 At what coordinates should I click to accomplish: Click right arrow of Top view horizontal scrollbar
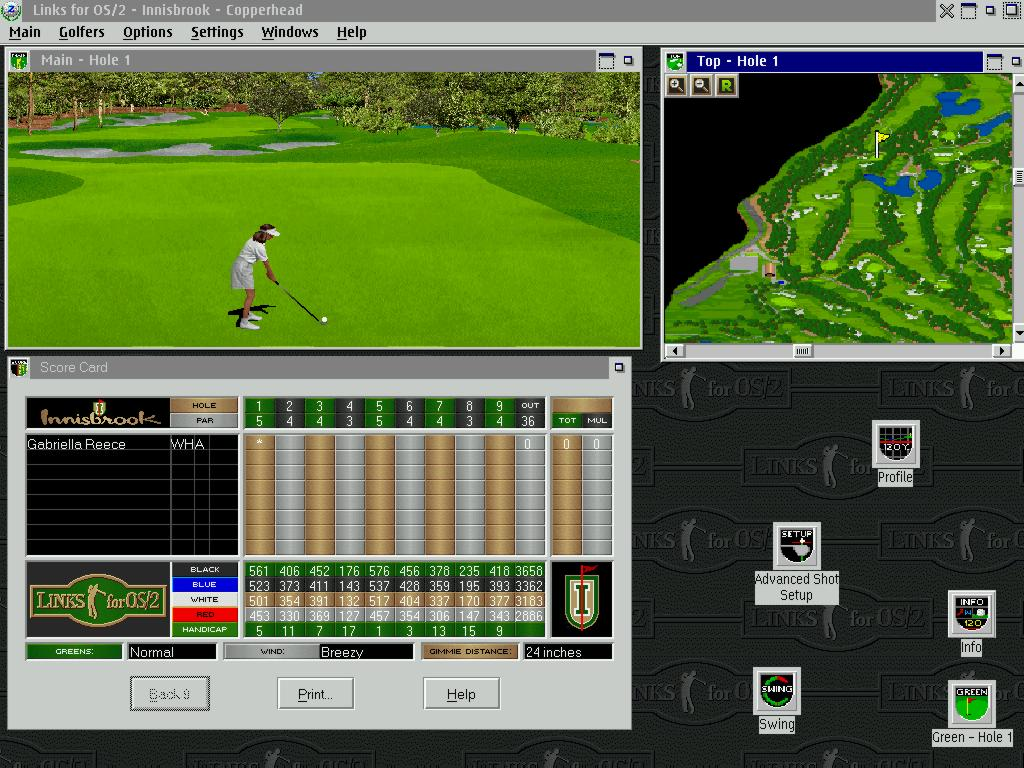(1001, 351)
